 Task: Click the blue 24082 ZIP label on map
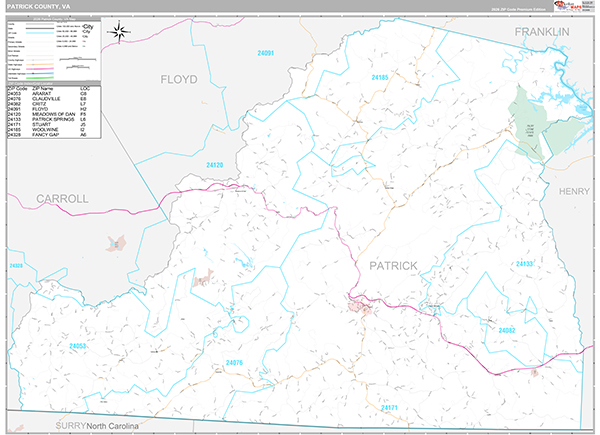click(507, 330)
